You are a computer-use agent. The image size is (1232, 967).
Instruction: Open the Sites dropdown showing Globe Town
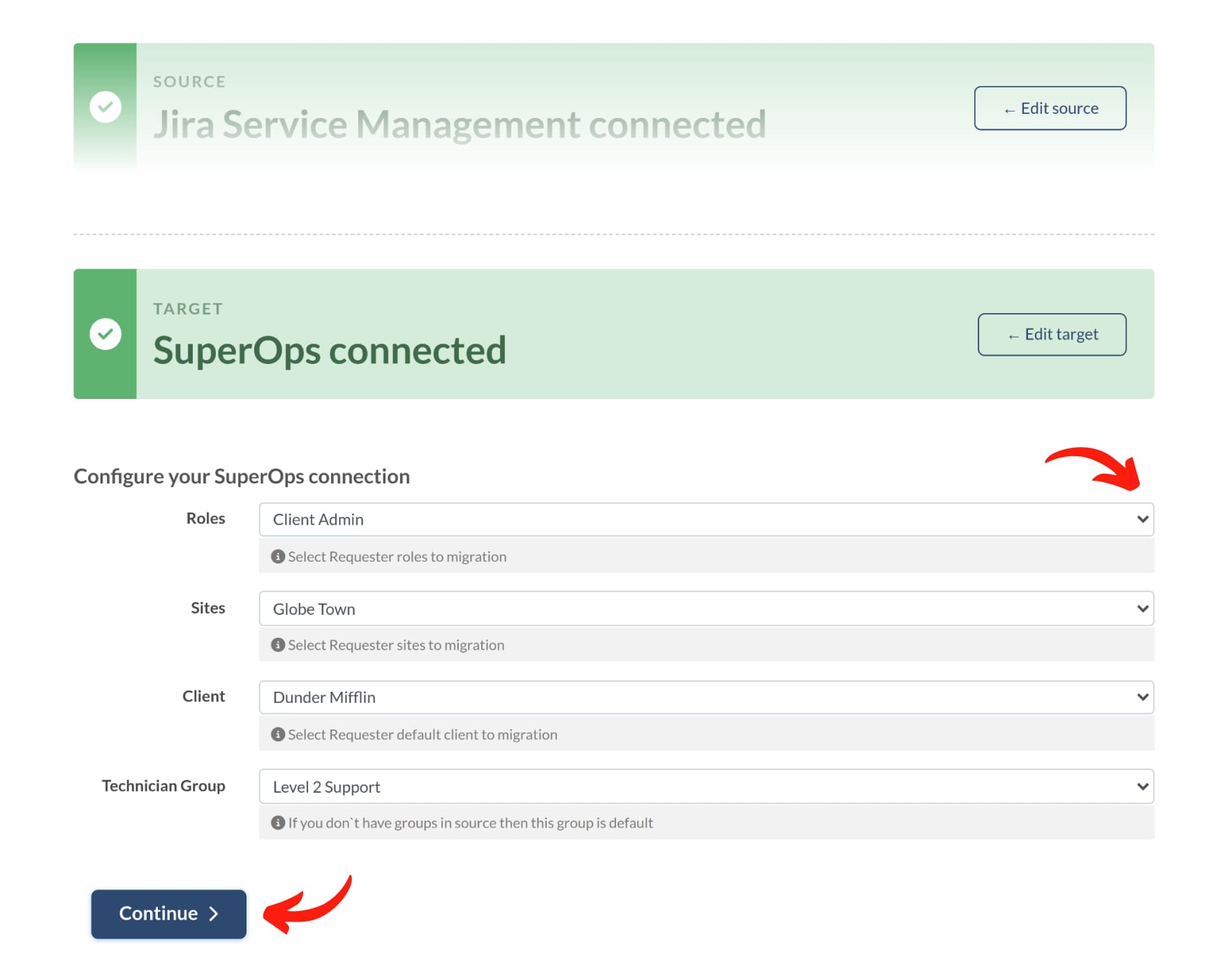706,609
